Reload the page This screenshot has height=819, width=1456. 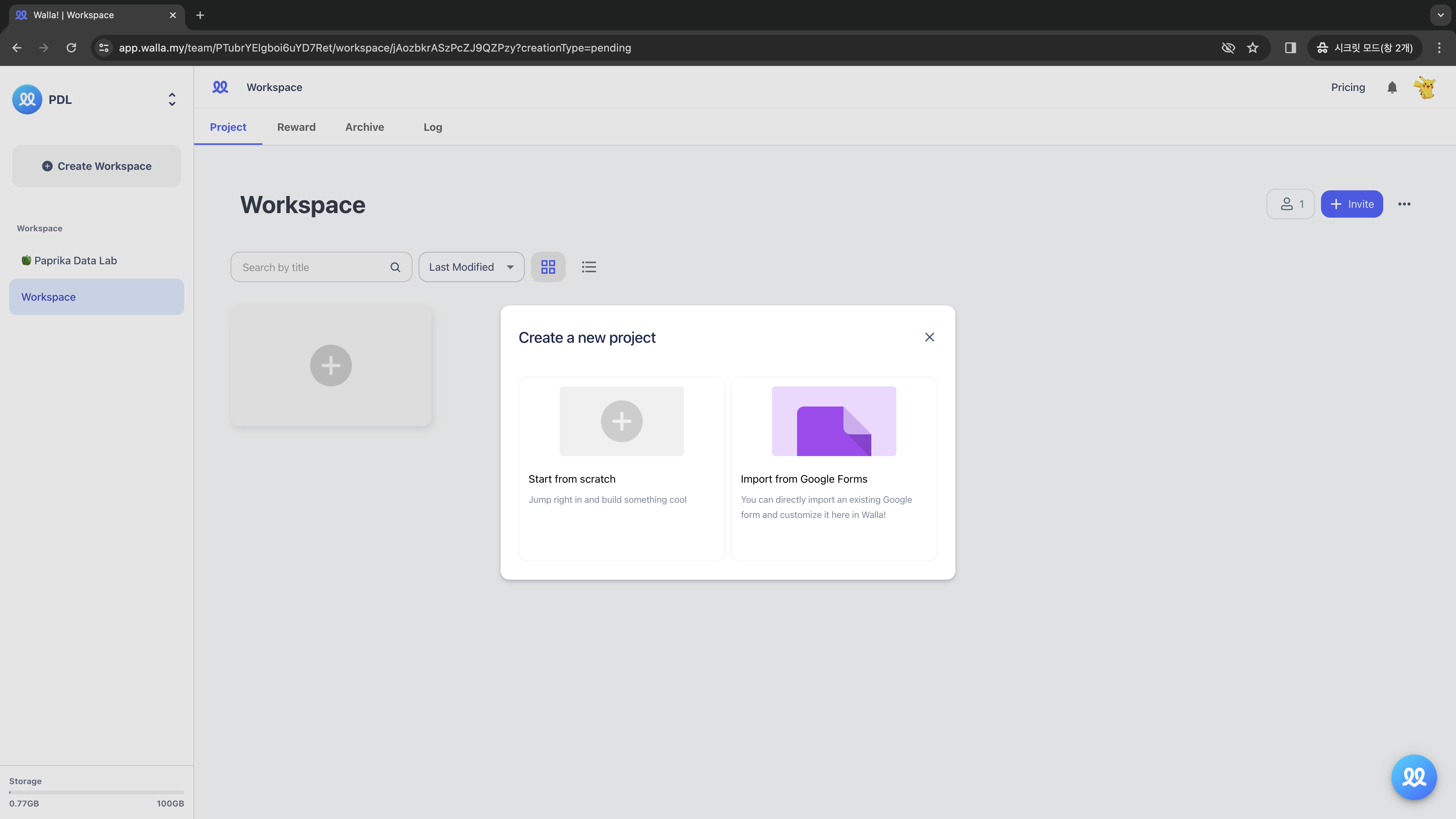pos(71,48)
